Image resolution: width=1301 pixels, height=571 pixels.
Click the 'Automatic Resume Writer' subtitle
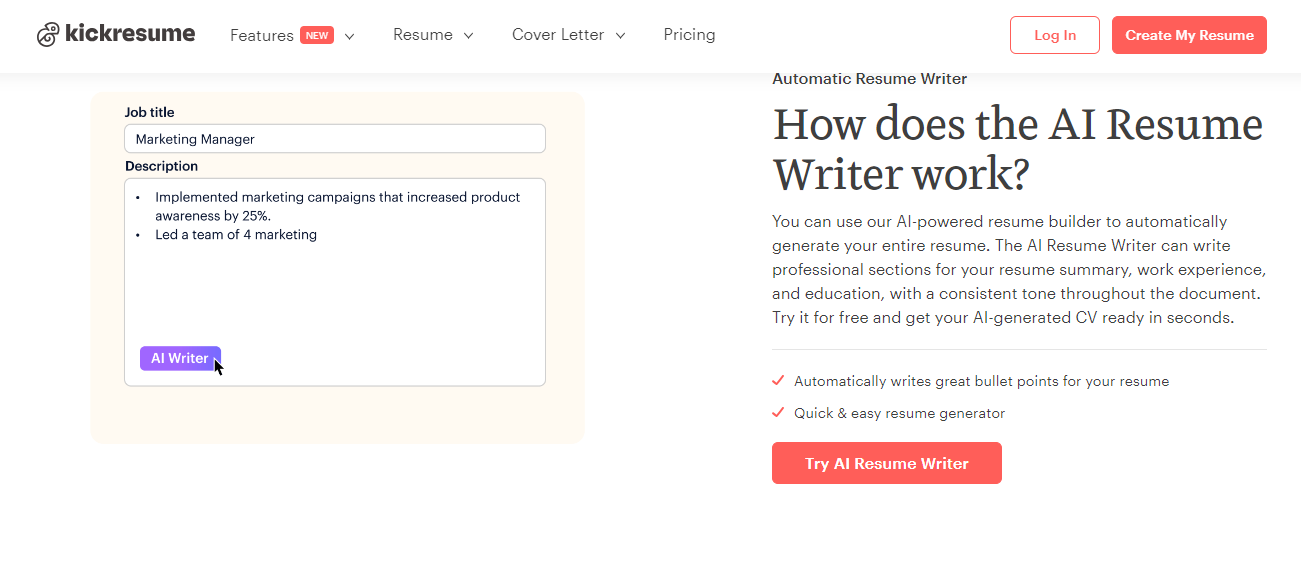click(869, 79)
